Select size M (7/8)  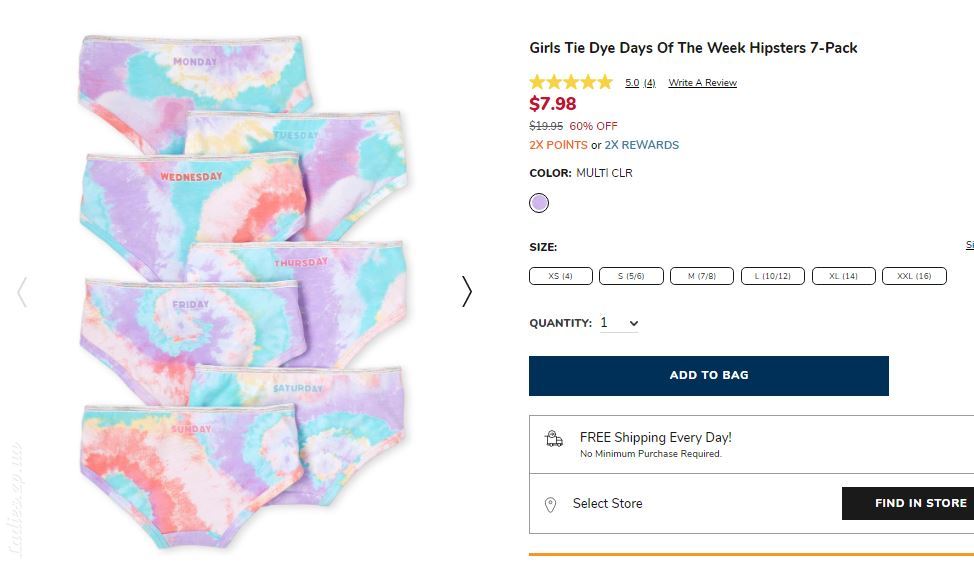(702, 276)
